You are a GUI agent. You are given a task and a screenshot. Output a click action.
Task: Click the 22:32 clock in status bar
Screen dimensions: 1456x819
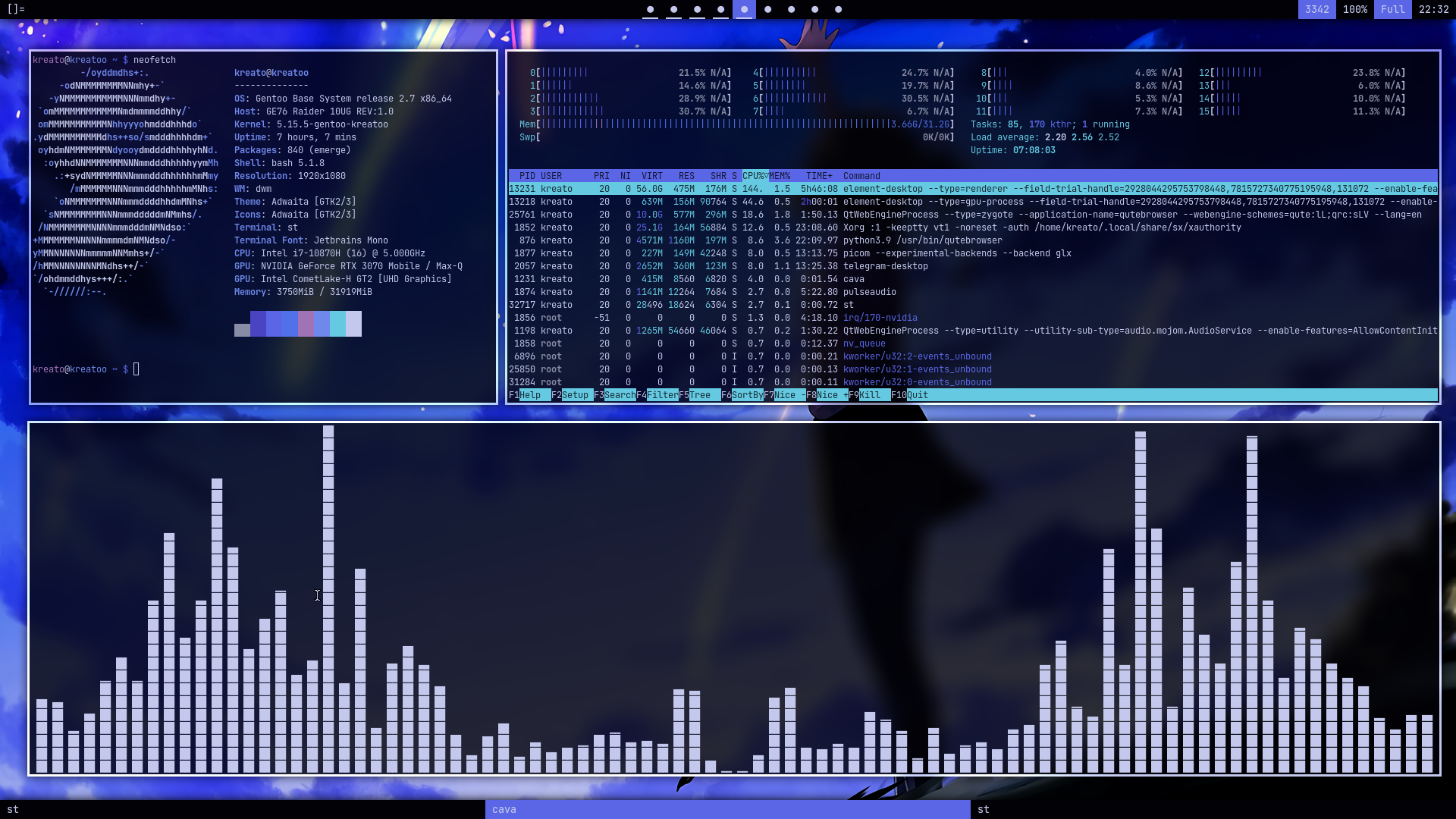[1433, 9]
